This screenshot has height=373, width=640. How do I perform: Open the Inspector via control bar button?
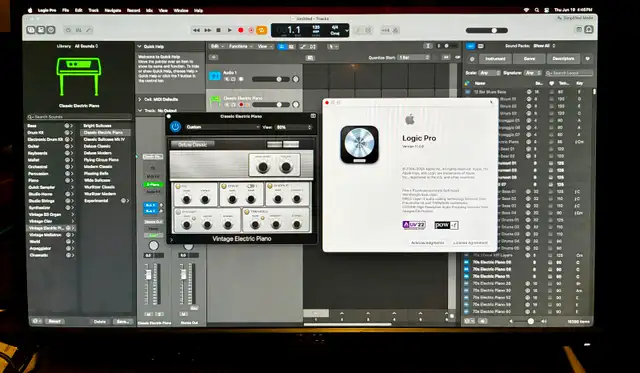coord(41,30)
